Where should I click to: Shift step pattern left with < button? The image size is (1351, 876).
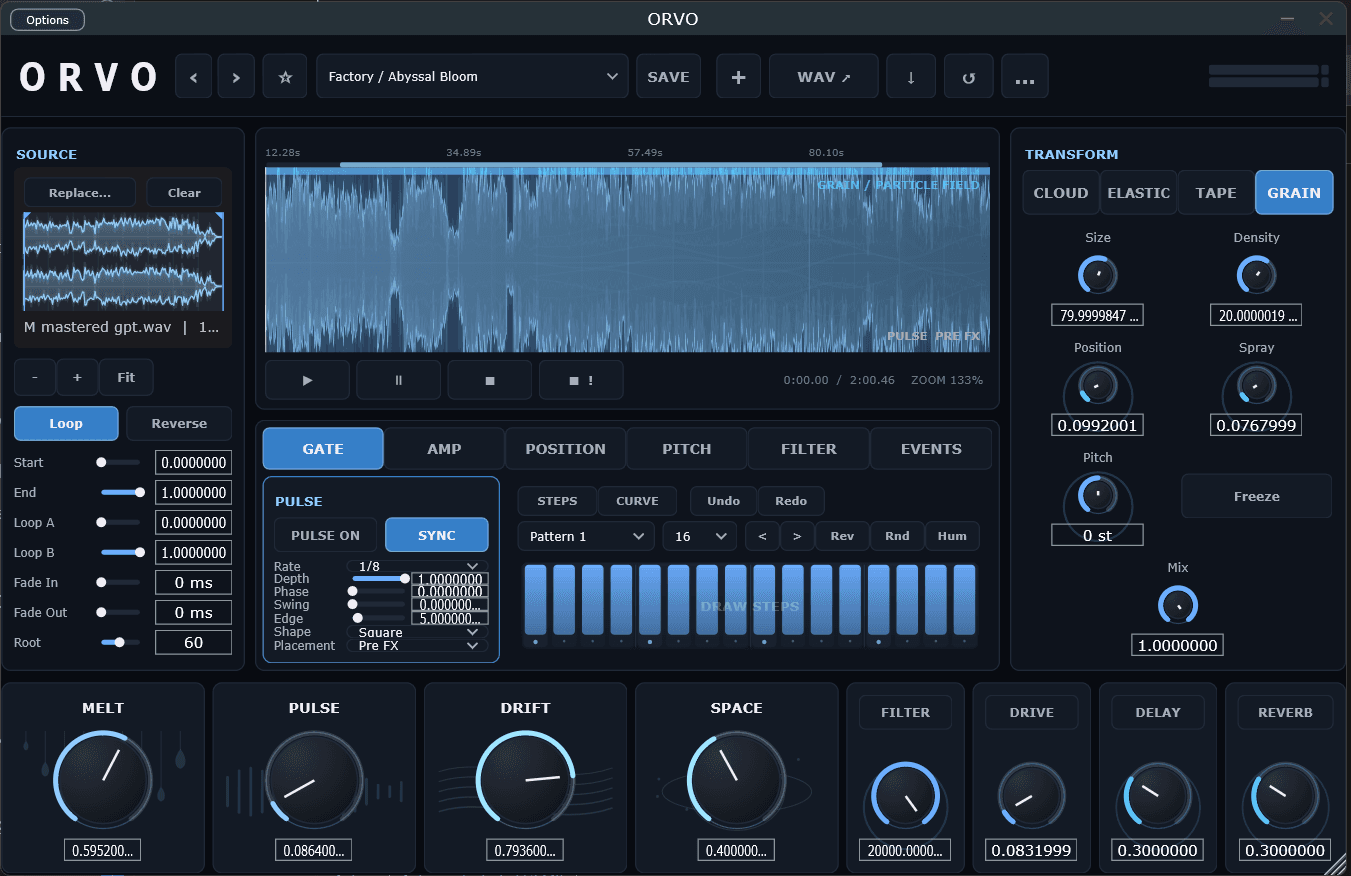(x=762, y=536)
